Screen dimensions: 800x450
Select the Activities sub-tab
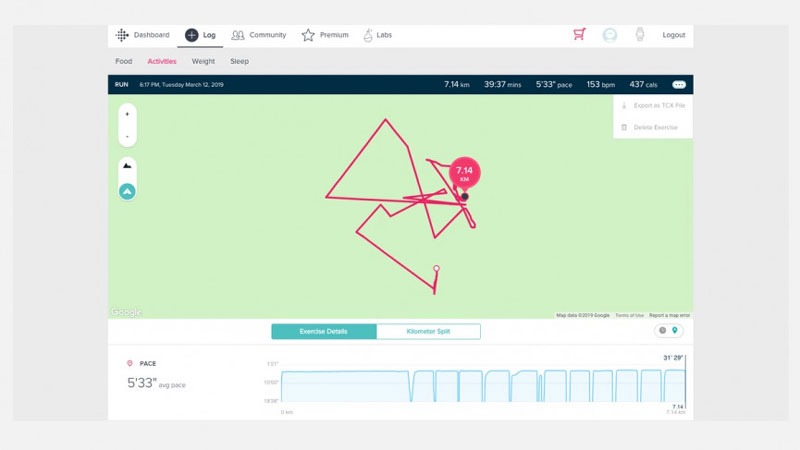pos(162,61)
